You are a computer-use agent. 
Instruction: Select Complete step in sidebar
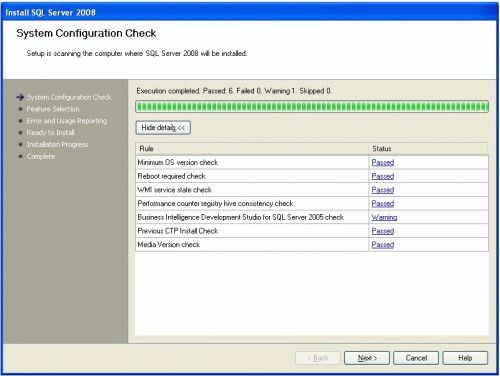(x=41, y=156)
